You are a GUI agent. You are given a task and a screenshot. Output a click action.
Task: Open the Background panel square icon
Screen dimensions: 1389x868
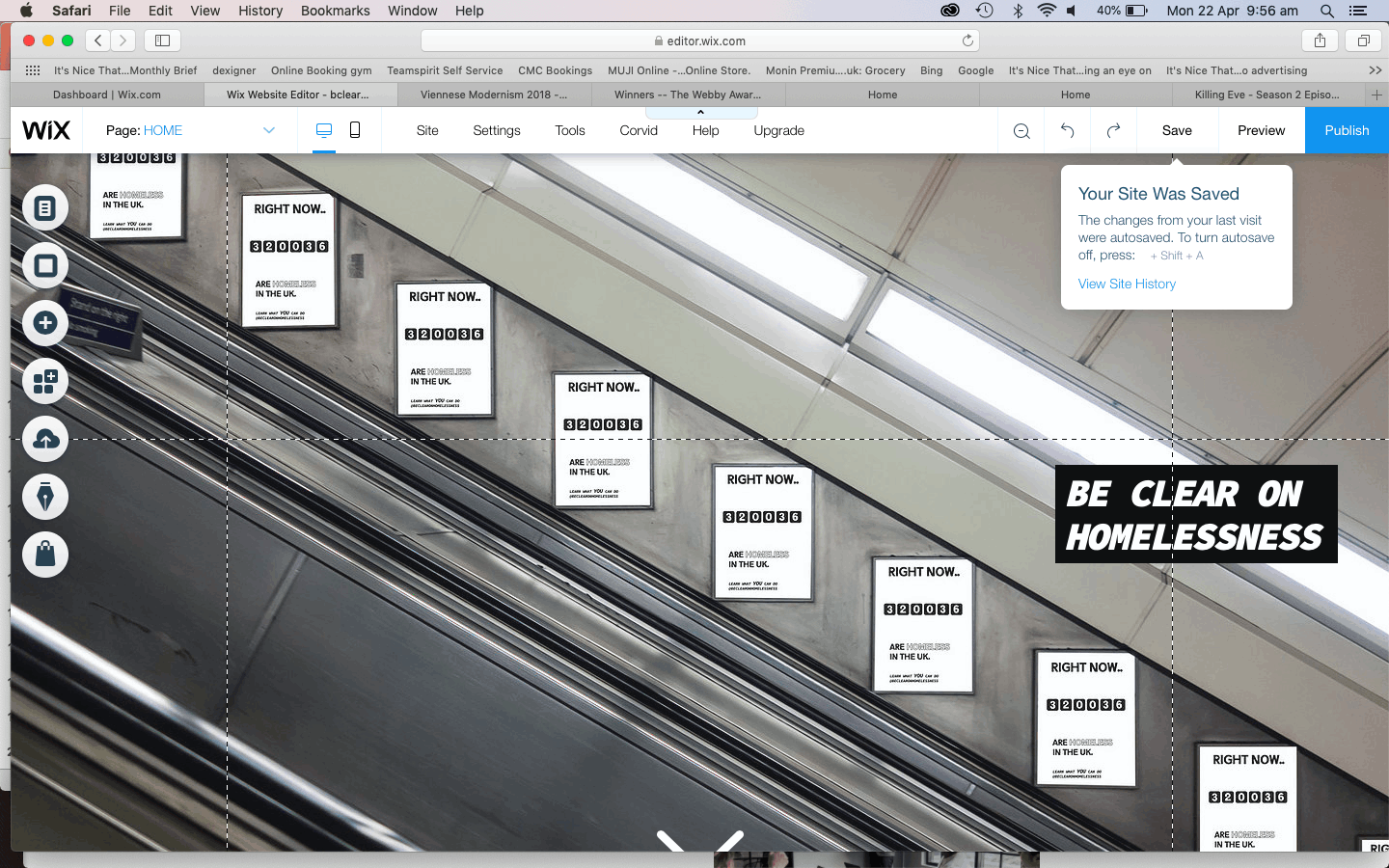coord(45,265)
